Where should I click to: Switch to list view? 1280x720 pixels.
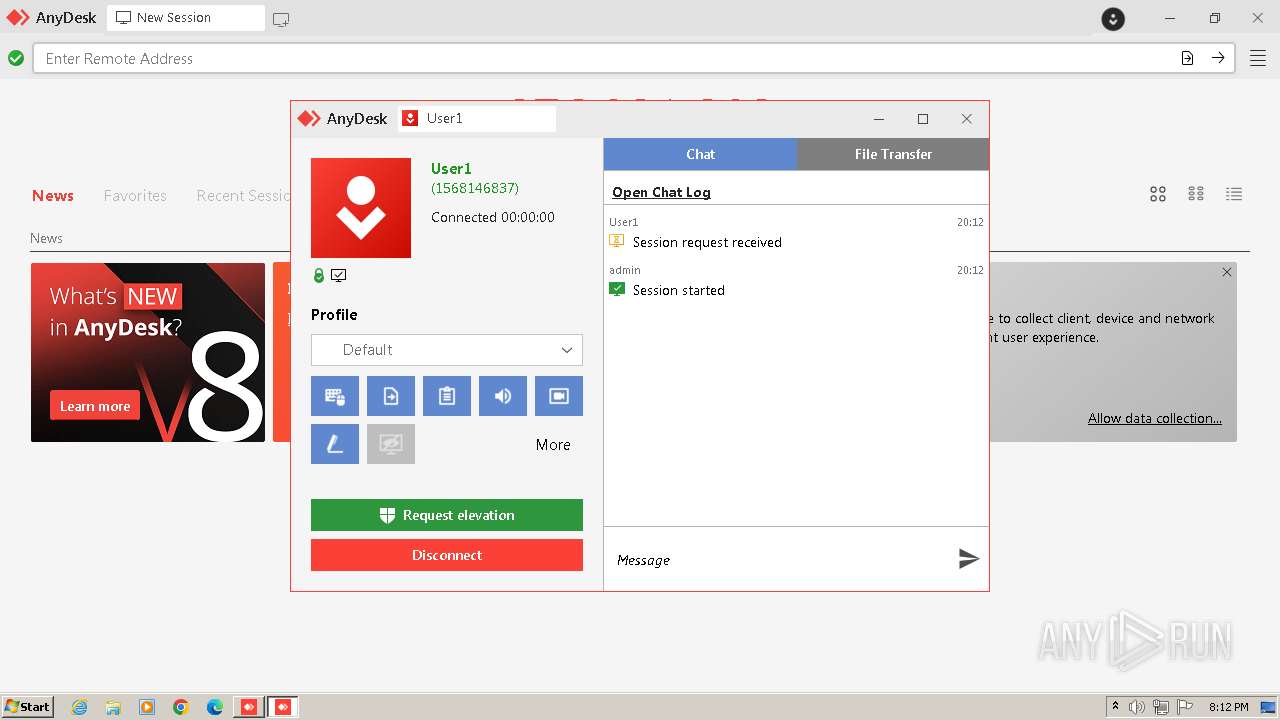(x=1234, y=194)
